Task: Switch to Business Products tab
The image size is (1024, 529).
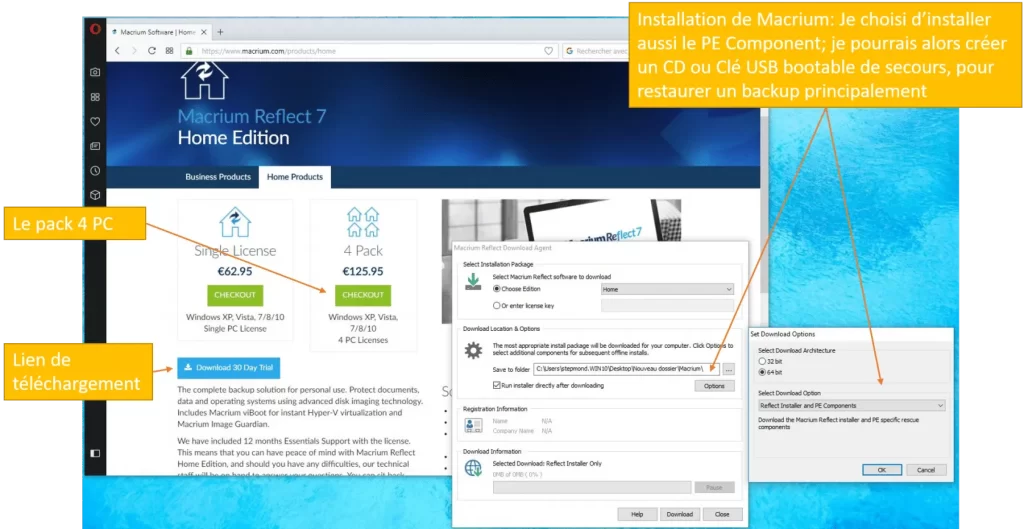Action: pyautogui.click(x=217, y=177)
